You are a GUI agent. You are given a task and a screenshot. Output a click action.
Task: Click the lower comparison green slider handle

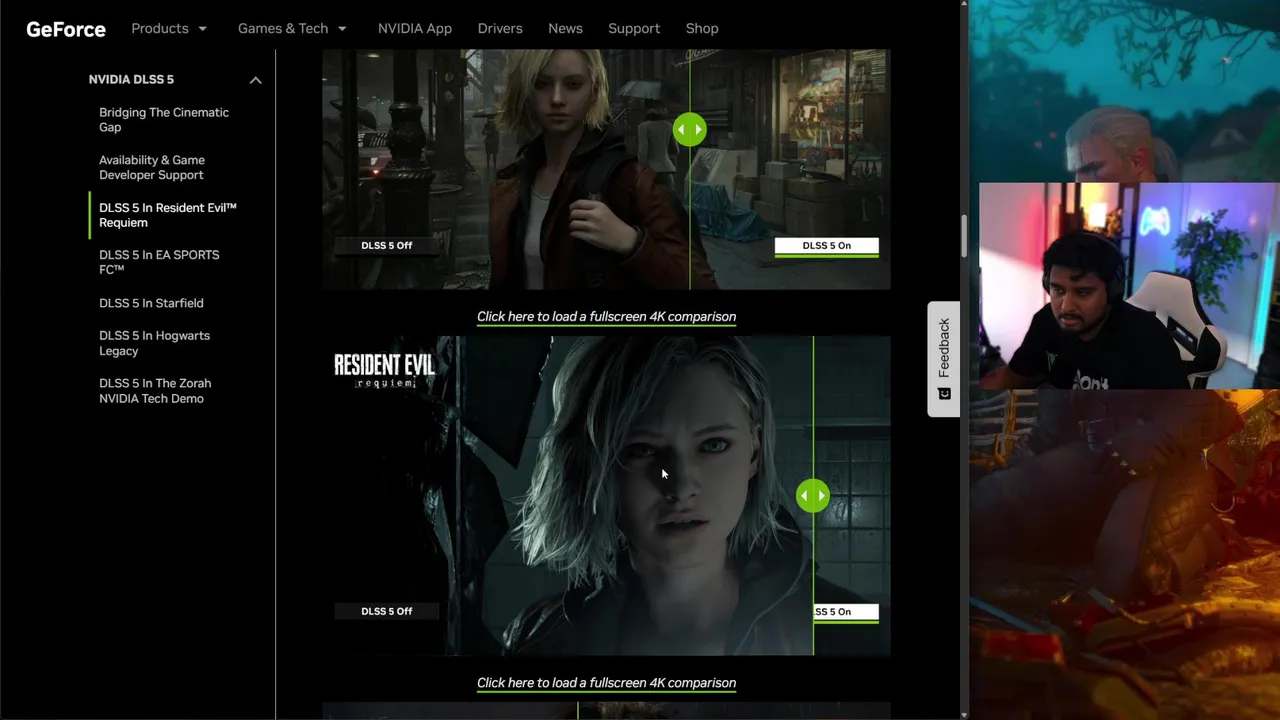coord(813,496)
